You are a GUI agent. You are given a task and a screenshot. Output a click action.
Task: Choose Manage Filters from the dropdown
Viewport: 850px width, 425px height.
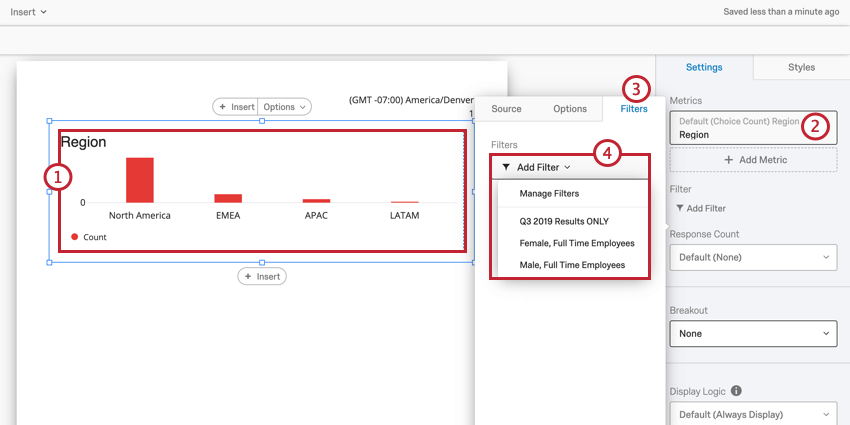[549, 193]
